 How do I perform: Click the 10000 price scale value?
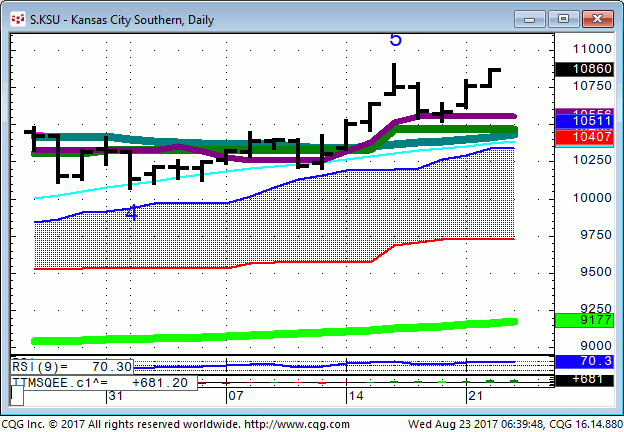(x=592, y=198)
